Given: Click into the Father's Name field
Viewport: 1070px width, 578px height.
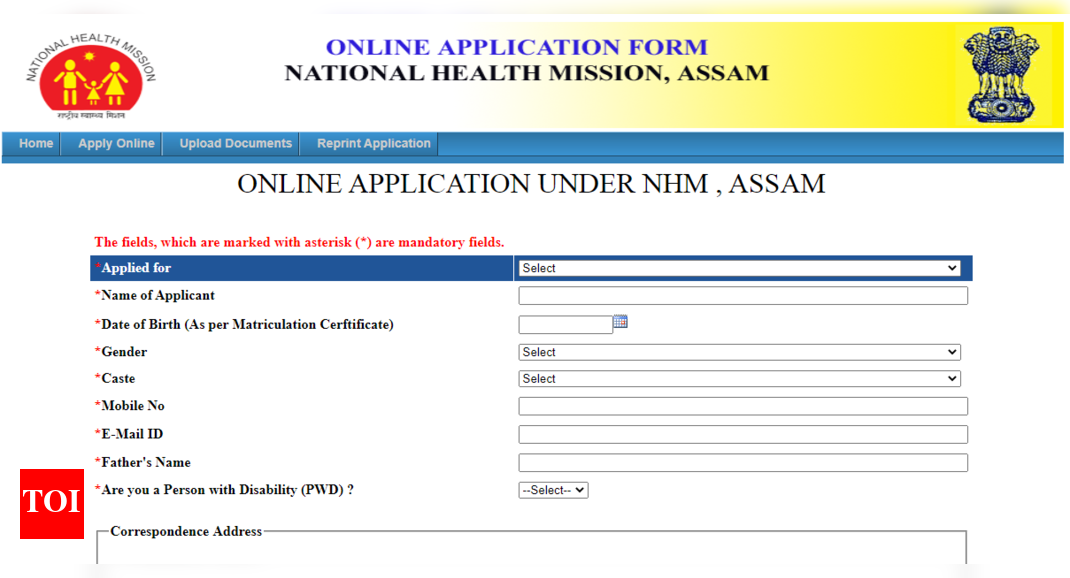Looking at the screenshot, I should click(742, 463).
